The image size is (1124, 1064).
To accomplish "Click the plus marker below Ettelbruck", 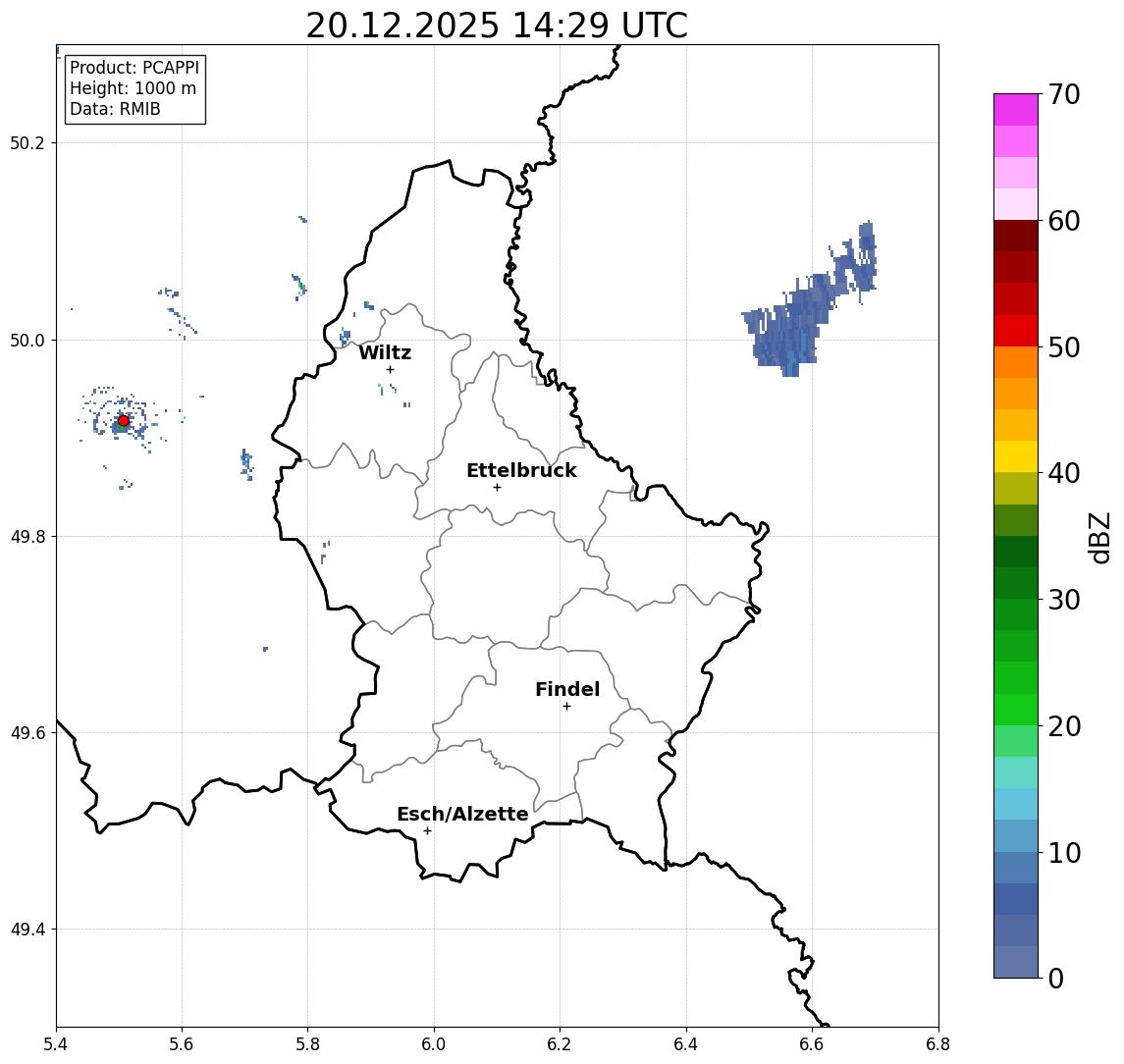I will click(x=497, y=488).
